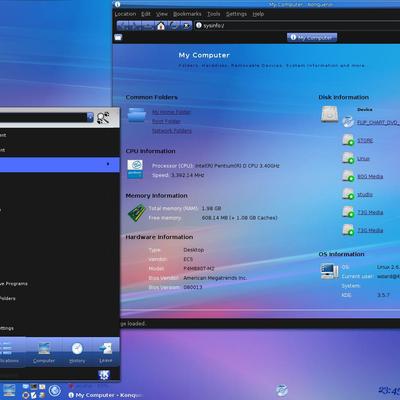Click the "My Computer" page heading

(x=204, y=55)
